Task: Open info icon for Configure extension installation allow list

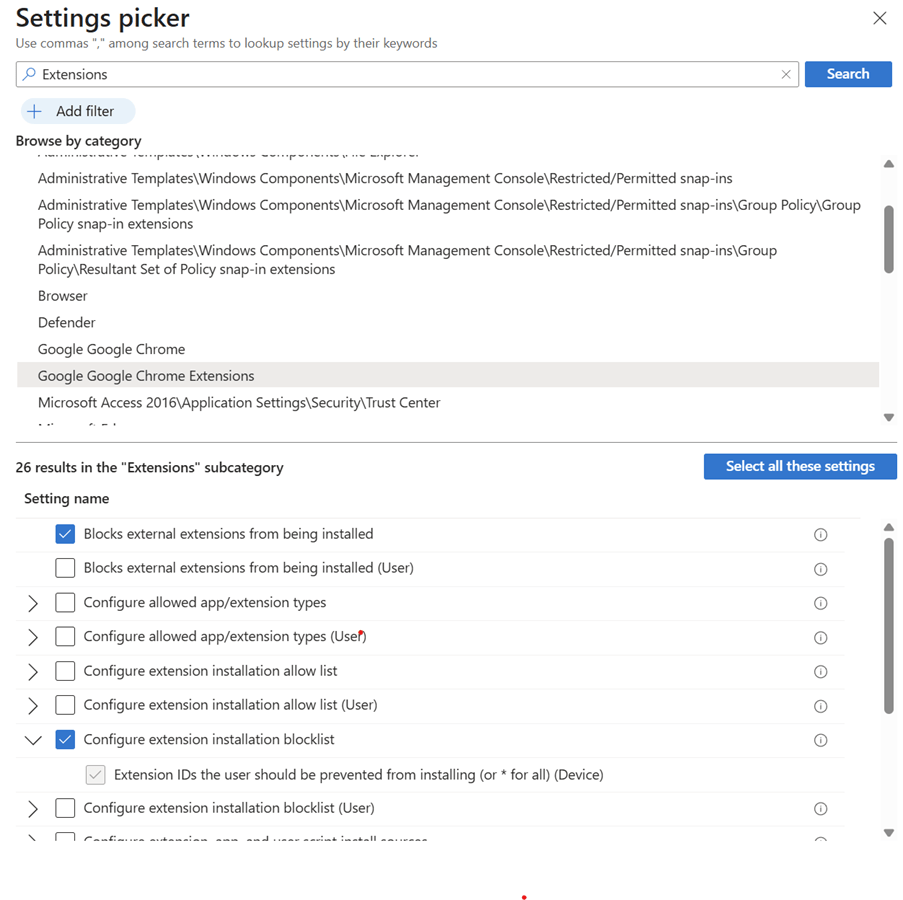Action: (820, 672)
